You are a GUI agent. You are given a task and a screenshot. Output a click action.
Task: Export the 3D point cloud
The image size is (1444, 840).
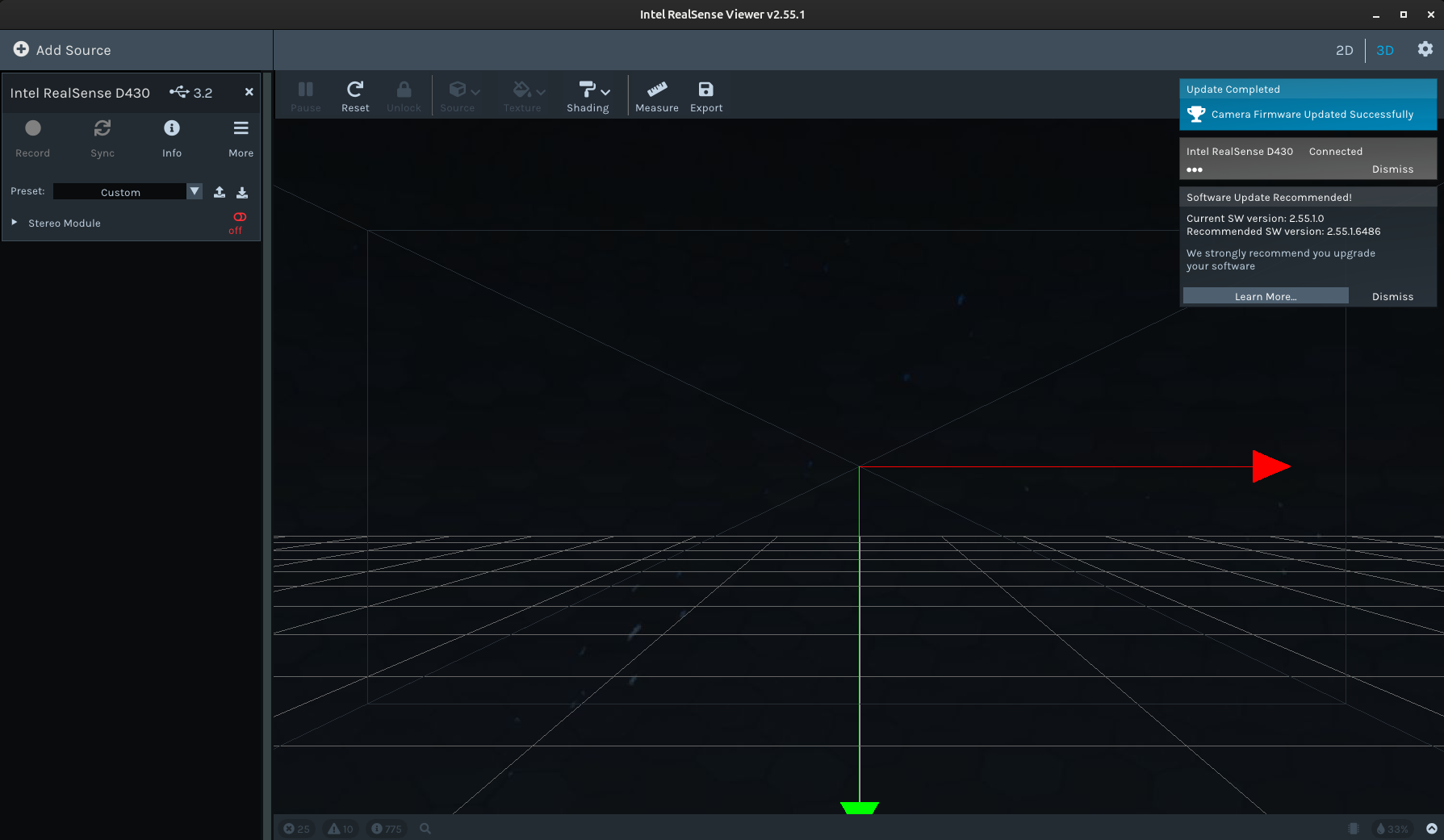(x=706, y=96)
